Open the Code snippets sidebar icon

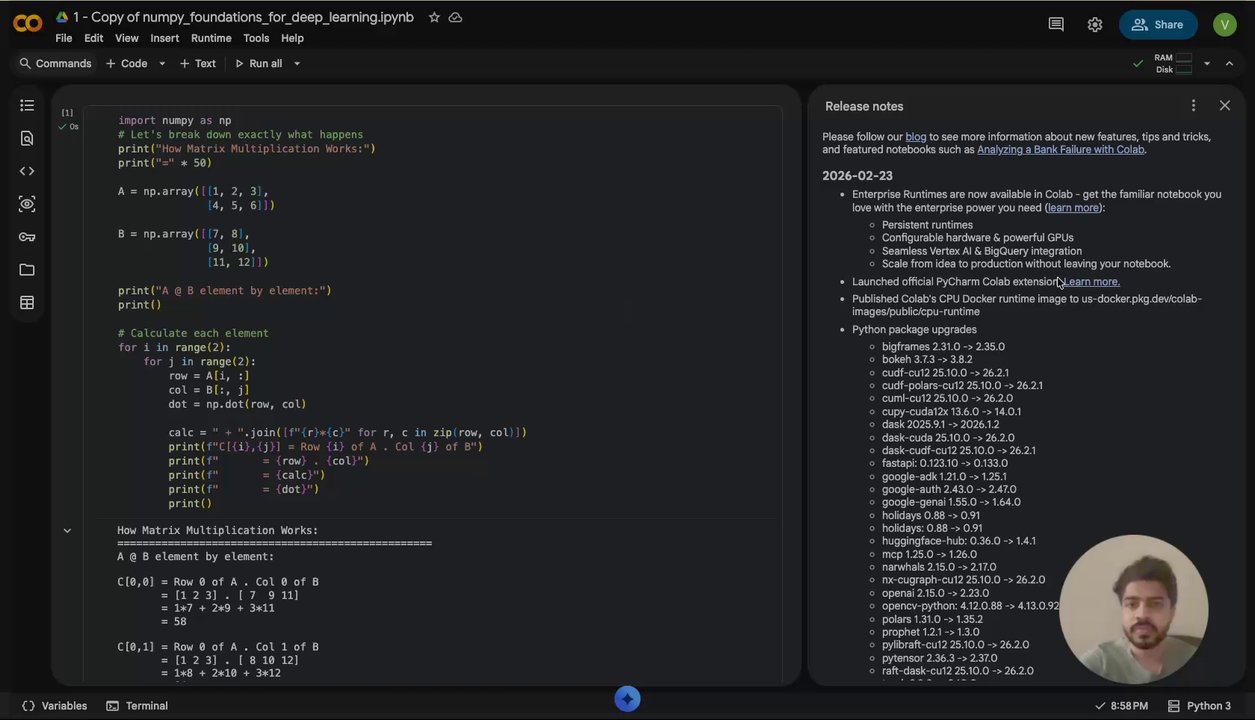pos(27,171)
